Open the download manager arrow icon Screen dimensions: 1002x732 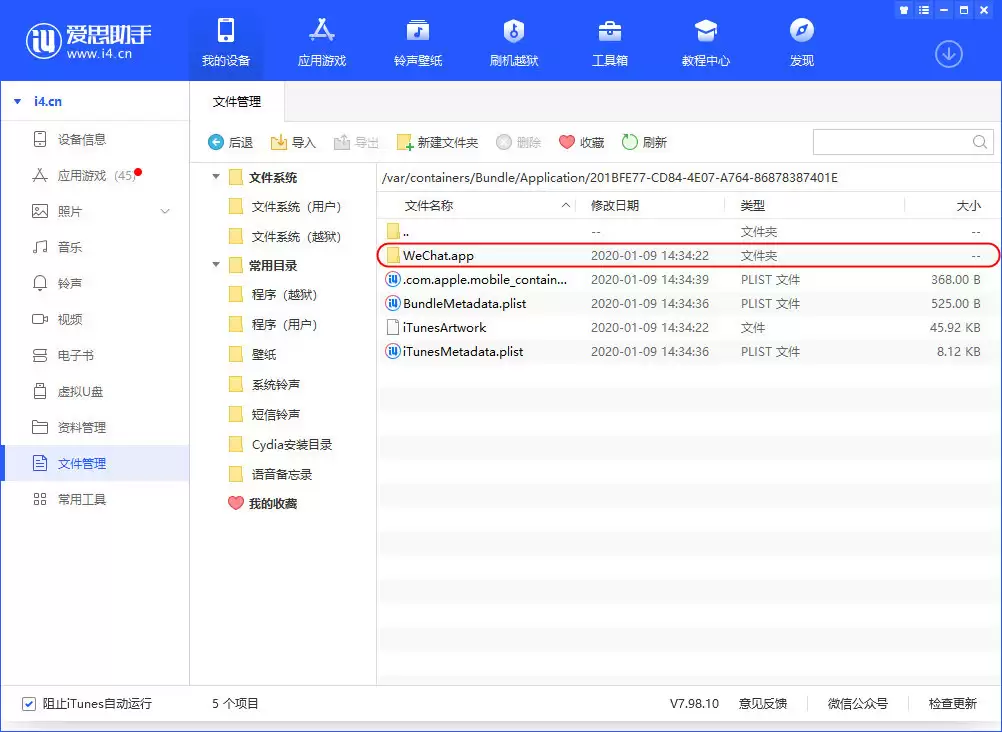pyautogui.click(x=948, y=54)
